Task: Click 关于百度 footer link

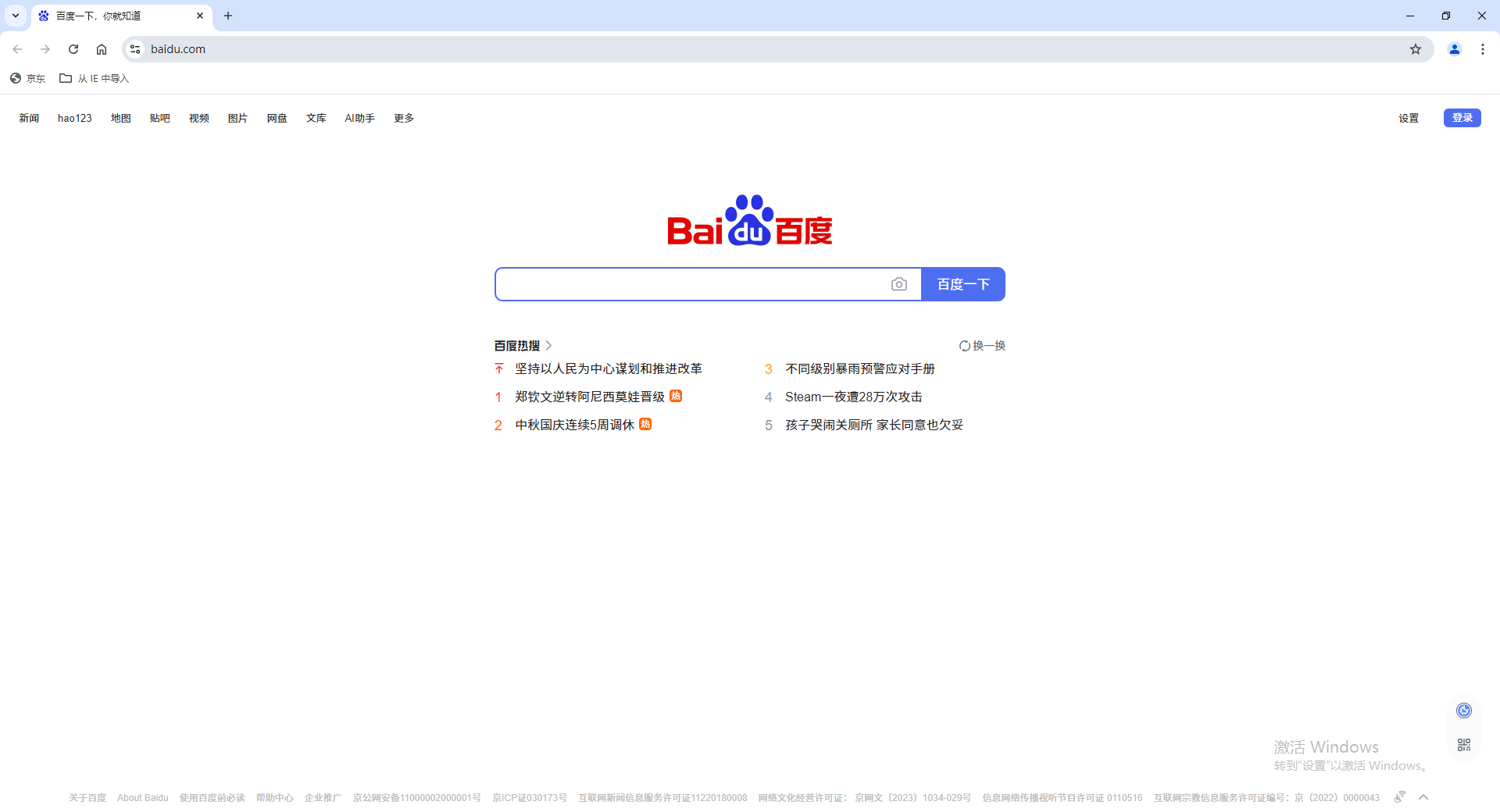Action: [x=87, y=798]
